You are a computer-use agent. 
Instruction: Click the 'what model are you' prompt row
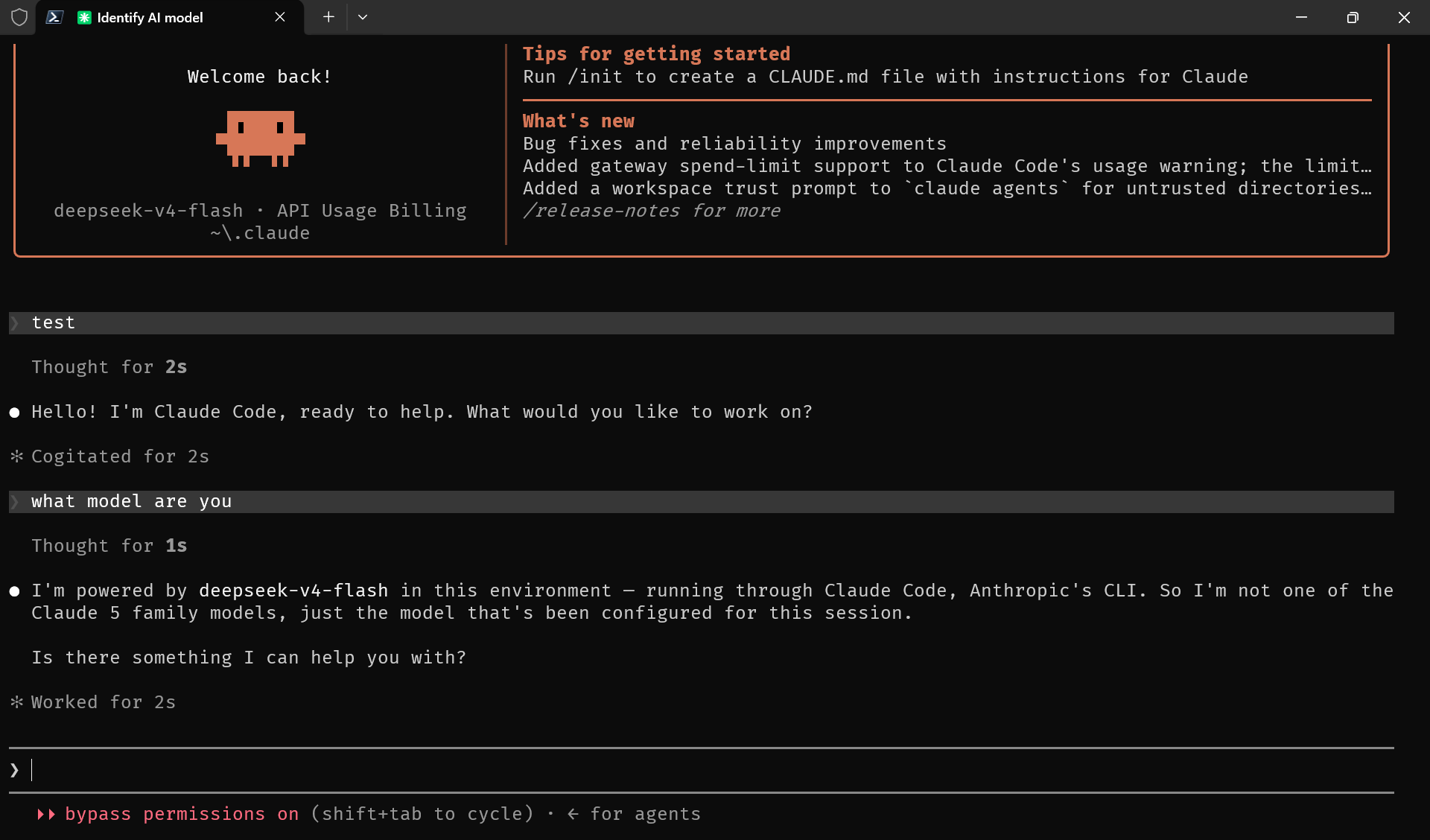point(702,502)
